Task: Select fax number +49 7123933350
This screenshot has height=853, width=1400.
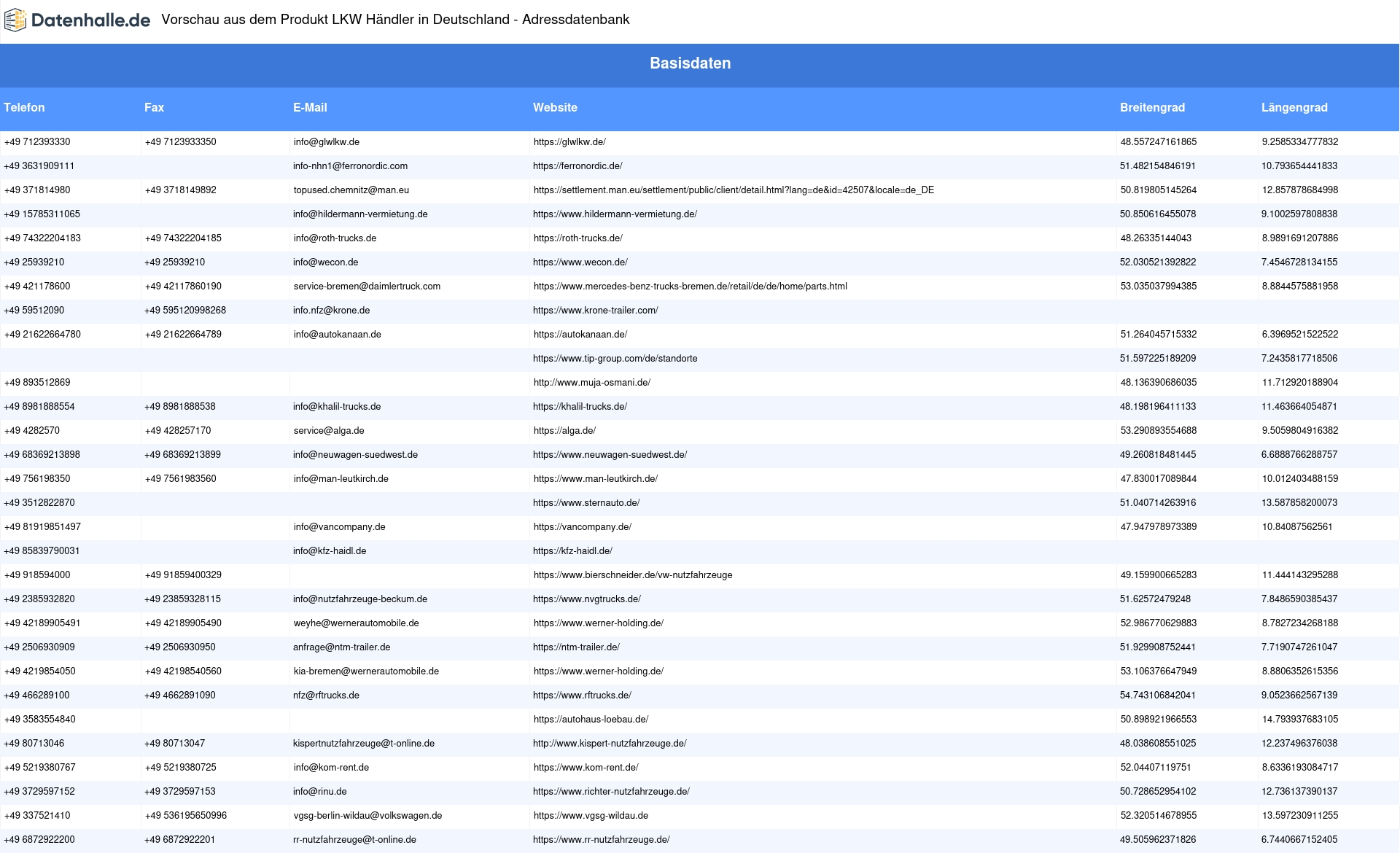Action: click(x=180, y=142)
